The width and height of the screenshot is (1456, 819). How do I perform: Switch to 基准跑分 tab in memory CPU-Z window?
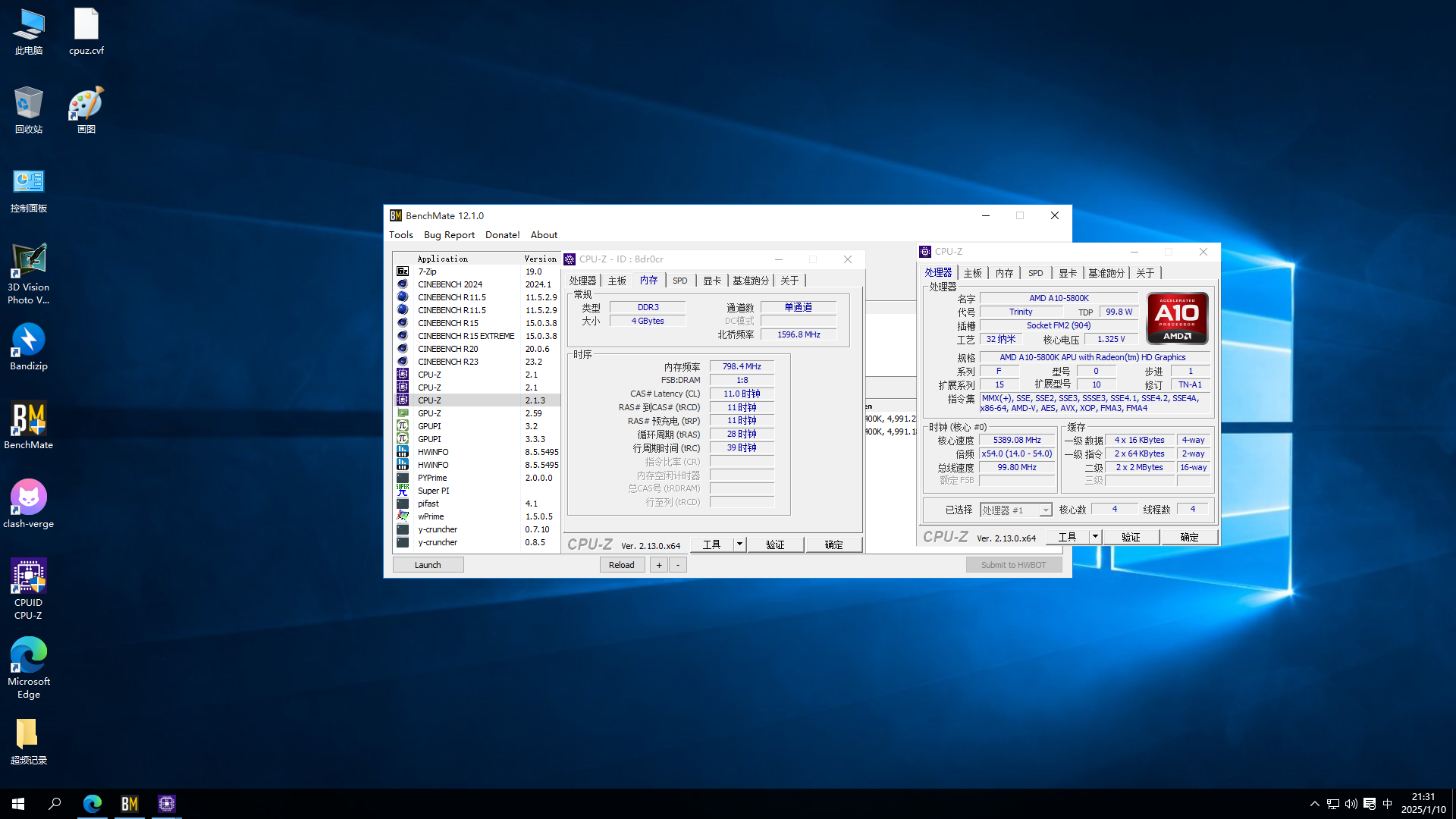[751, 281]
